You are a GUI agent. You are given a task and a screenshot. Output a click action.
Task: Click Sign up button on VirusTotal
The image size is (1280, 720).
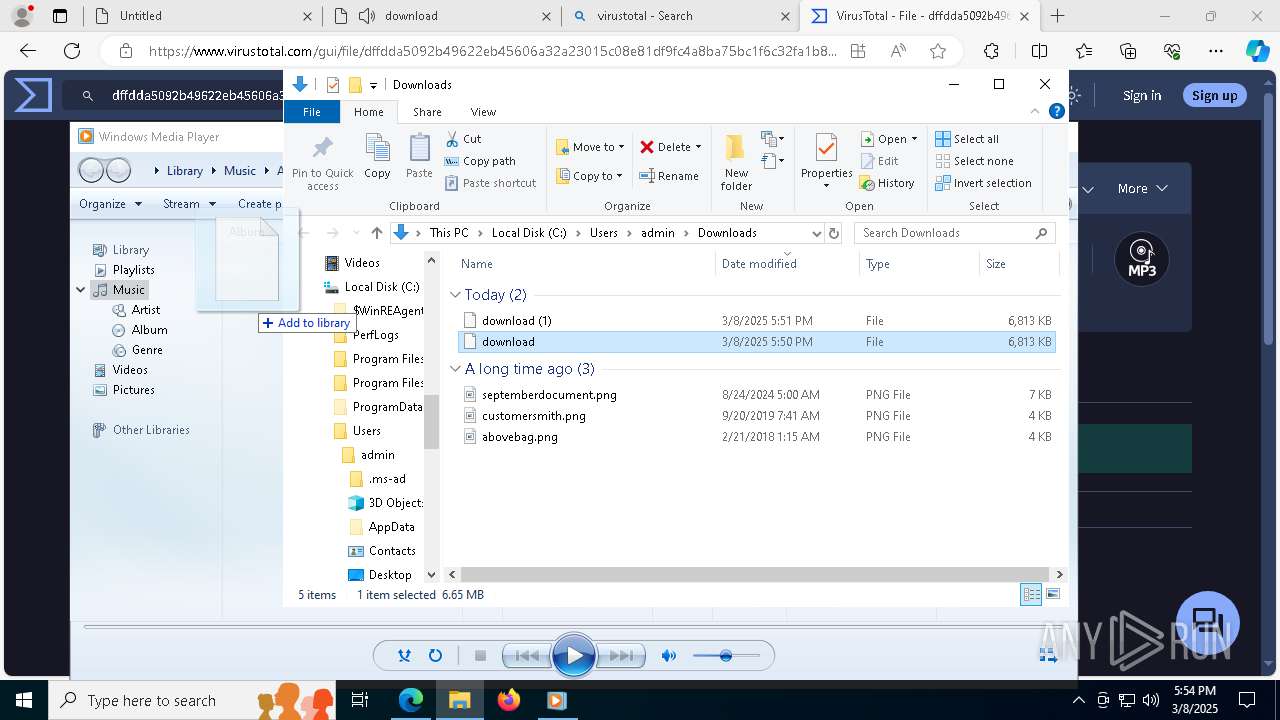1215,95
